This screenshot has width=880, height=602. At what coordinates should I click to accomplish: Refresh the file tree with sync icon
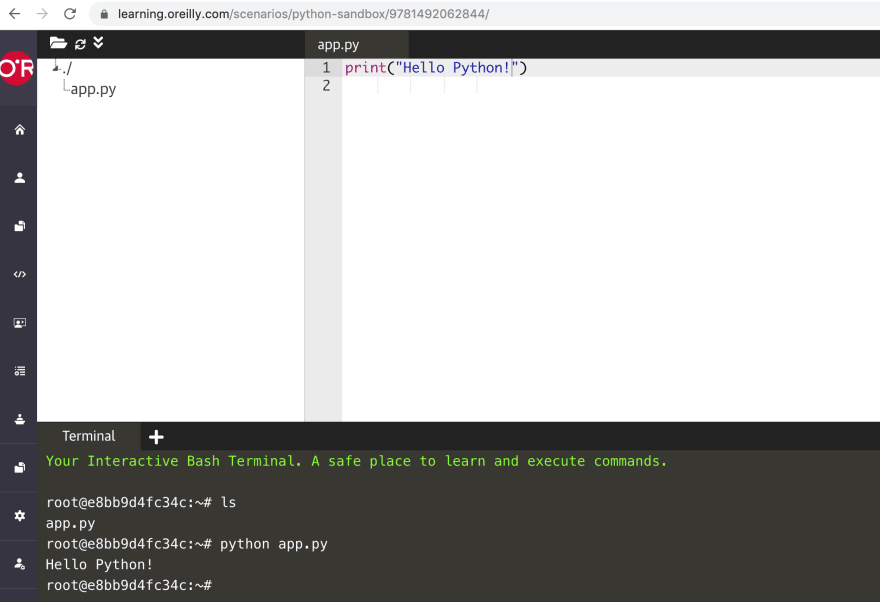point(80,44)
